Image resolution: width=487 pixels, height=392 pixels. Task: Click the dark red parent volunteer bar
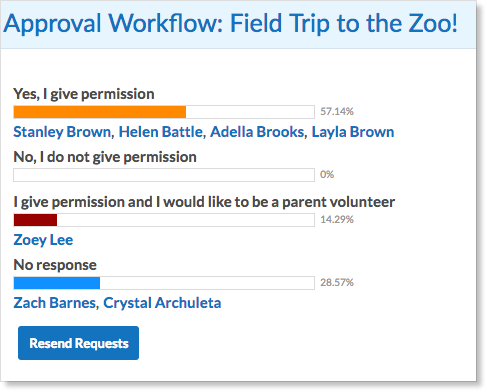[x=164, y=220]
